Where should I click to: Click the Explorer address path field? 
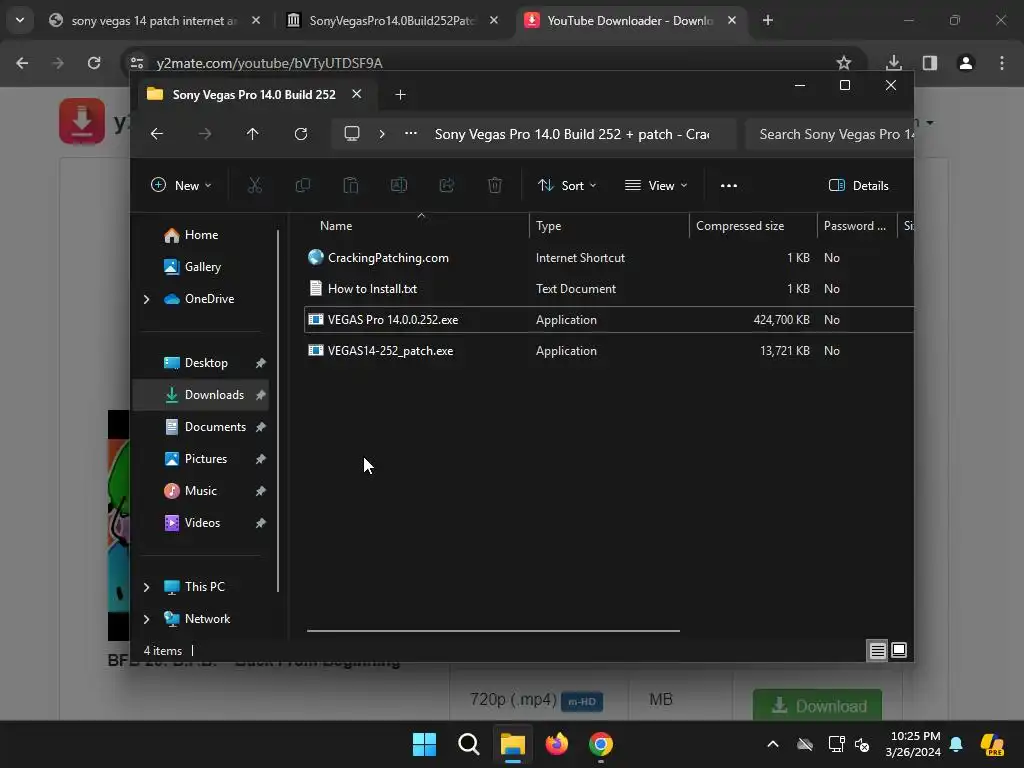click(x=534, y=134)
